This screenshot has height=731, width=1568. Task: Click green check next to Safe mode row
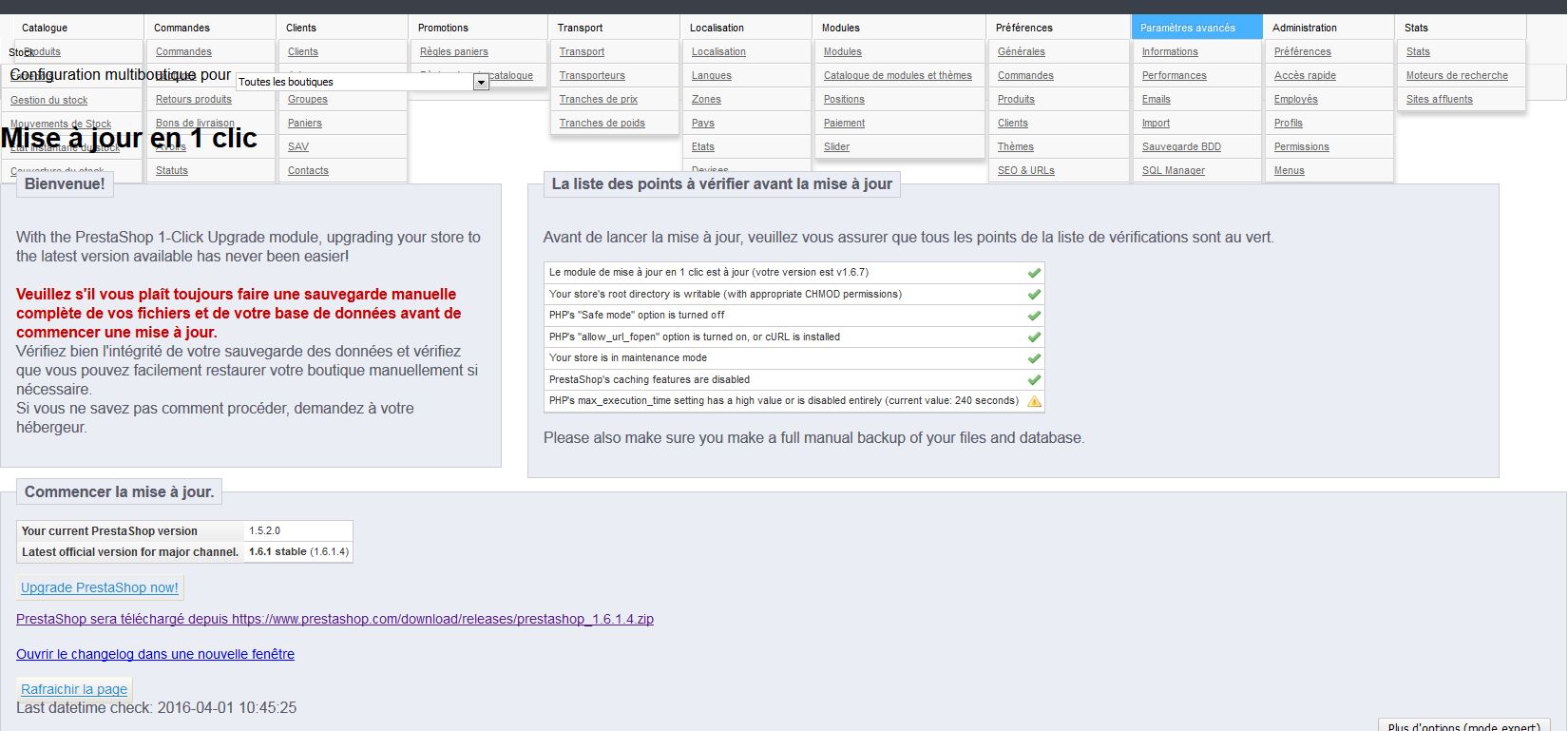point(1034,316)
